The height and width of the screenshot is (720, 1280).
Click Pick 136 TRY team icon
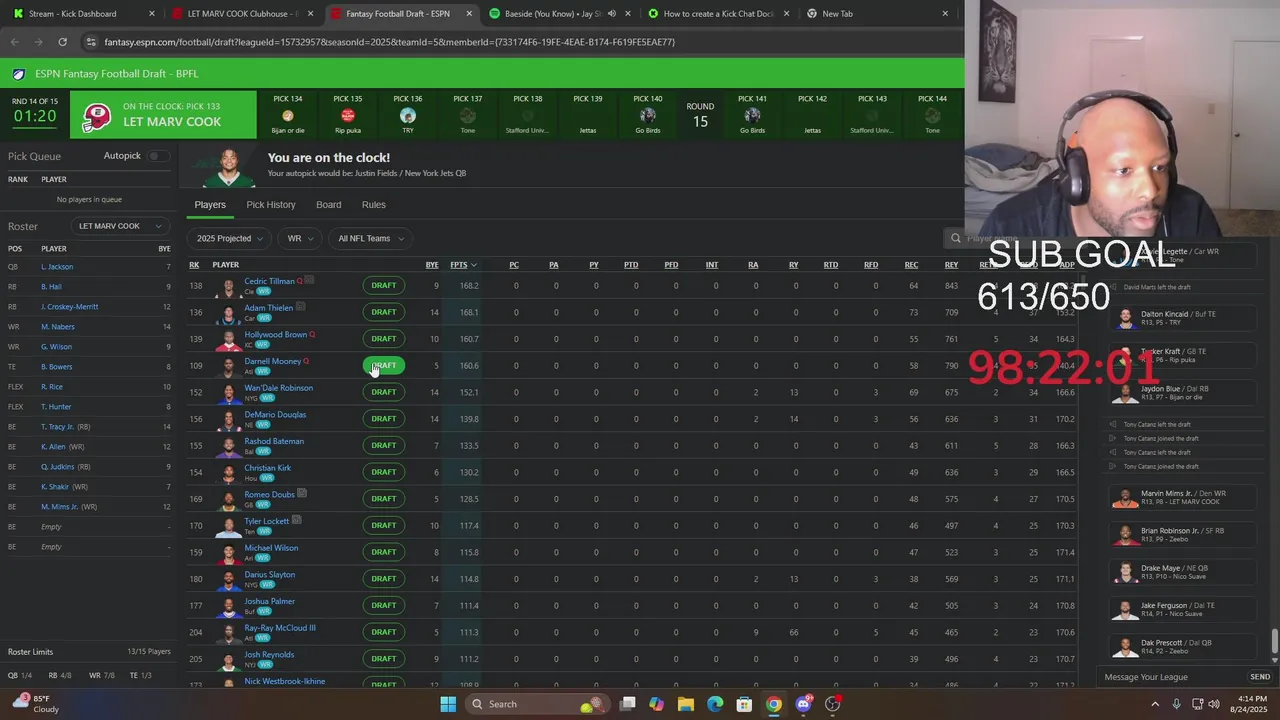[x=408, y=116]
